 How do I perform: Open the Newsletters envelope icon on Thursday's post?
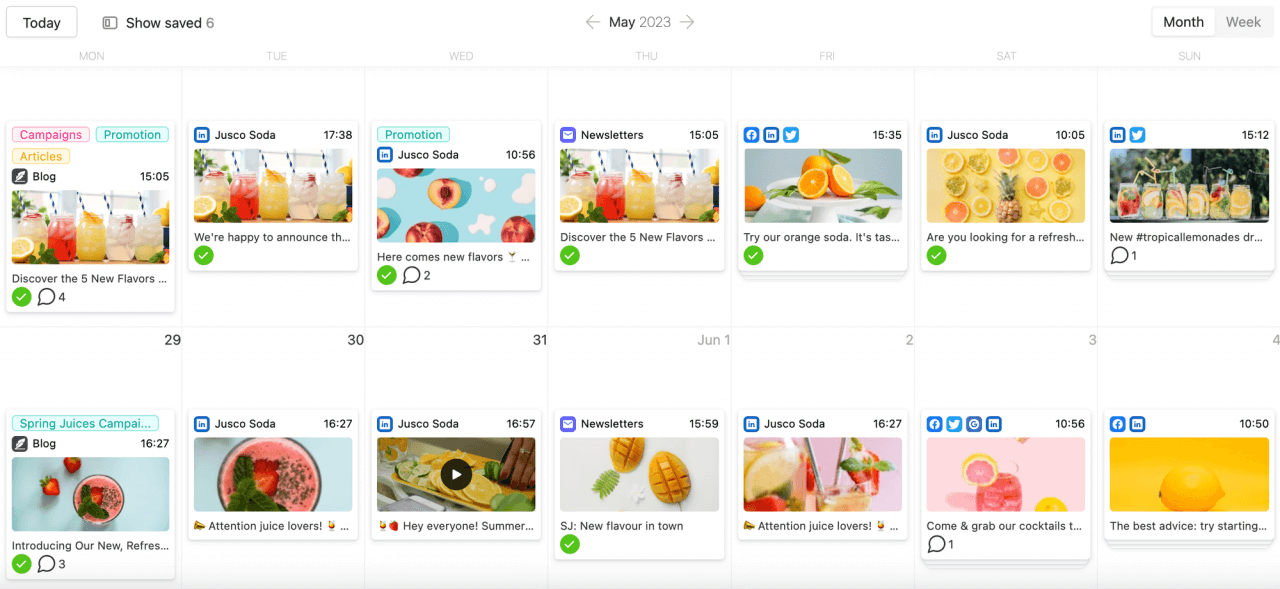pos(568,134)
